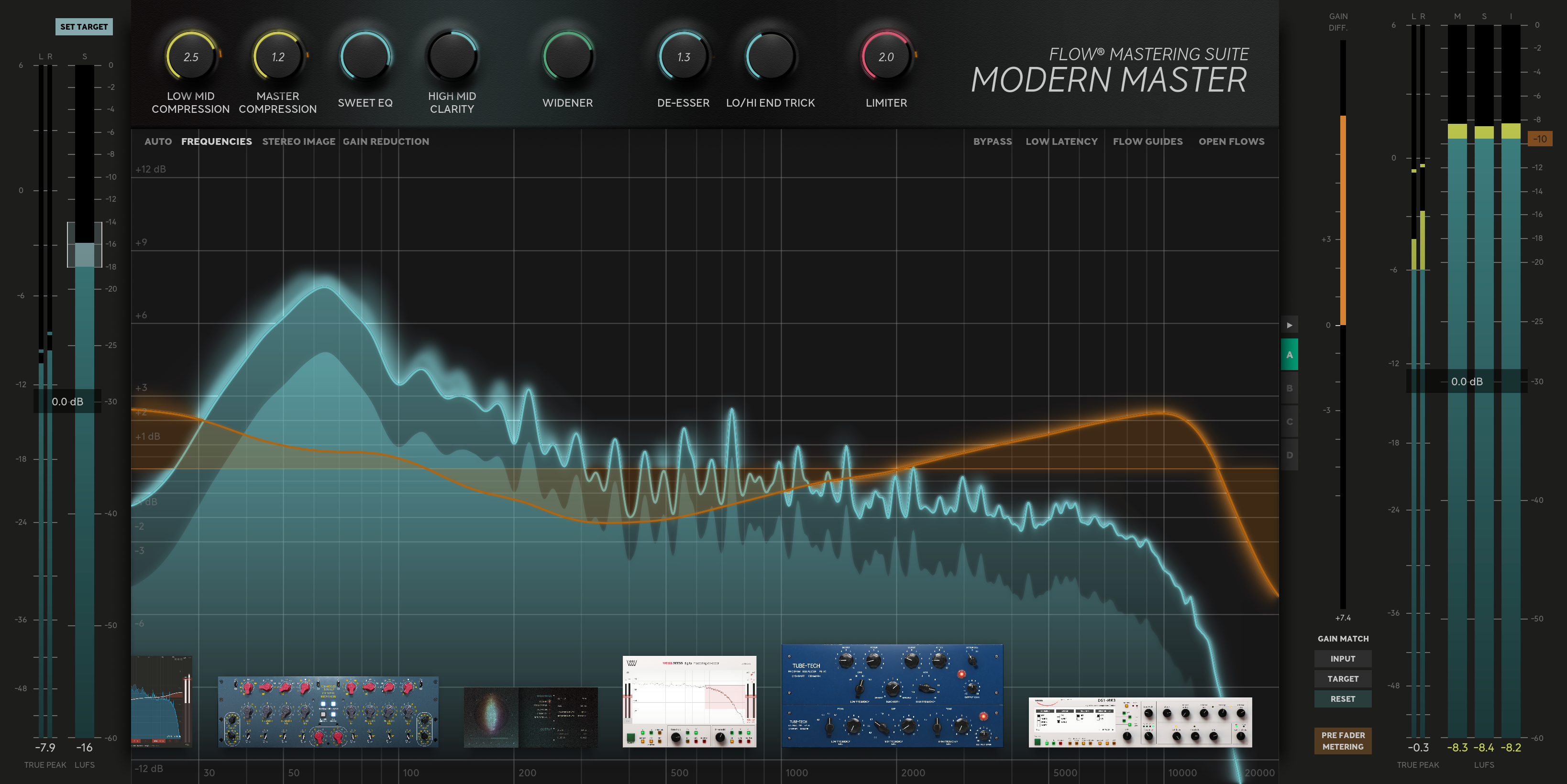Click the input LUFS value -16
This screenshot has height=784, width=1567.
[x=84, y=748]
